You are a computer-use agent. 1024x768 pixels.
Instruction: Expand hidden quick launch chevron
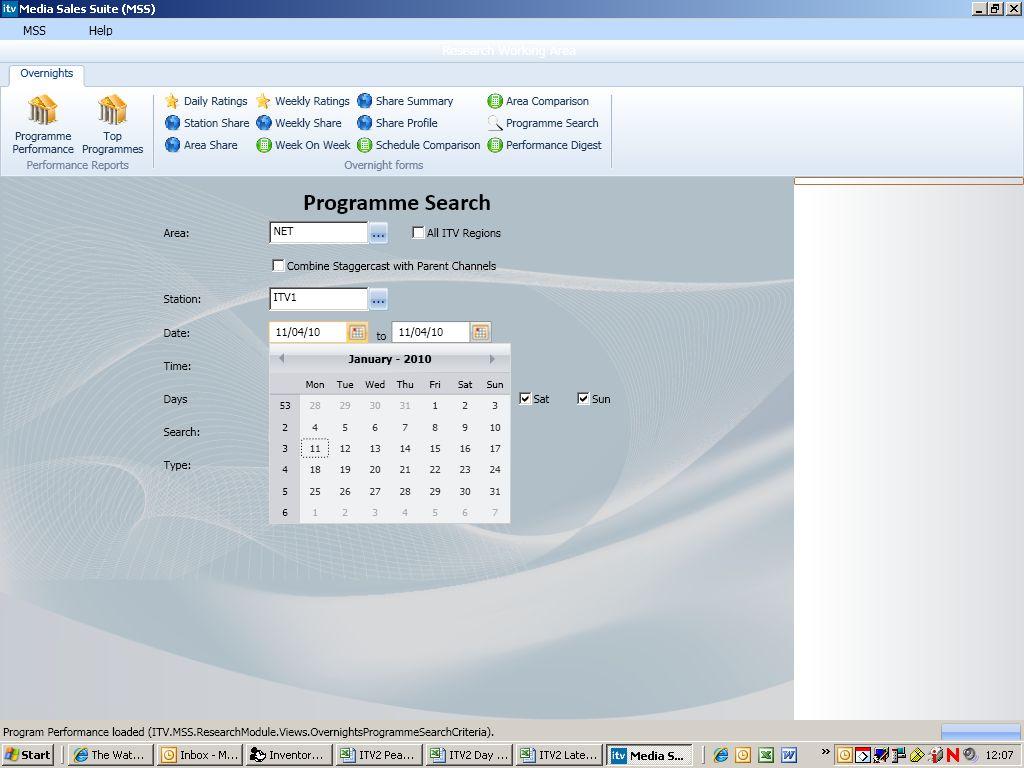825,752
